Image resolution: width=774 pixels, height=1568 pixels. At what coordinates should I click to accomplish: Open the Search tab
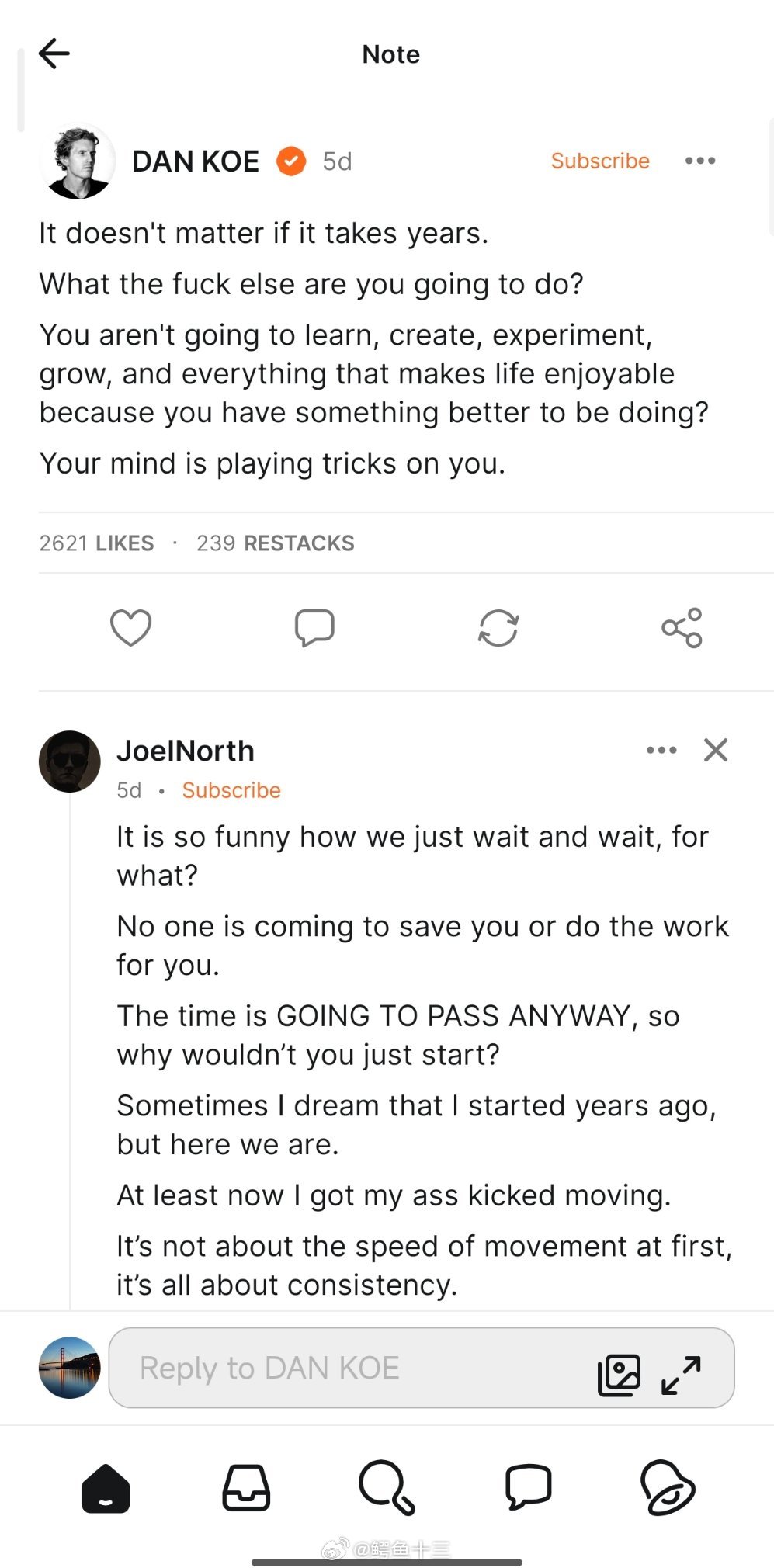click(387, 1488)
